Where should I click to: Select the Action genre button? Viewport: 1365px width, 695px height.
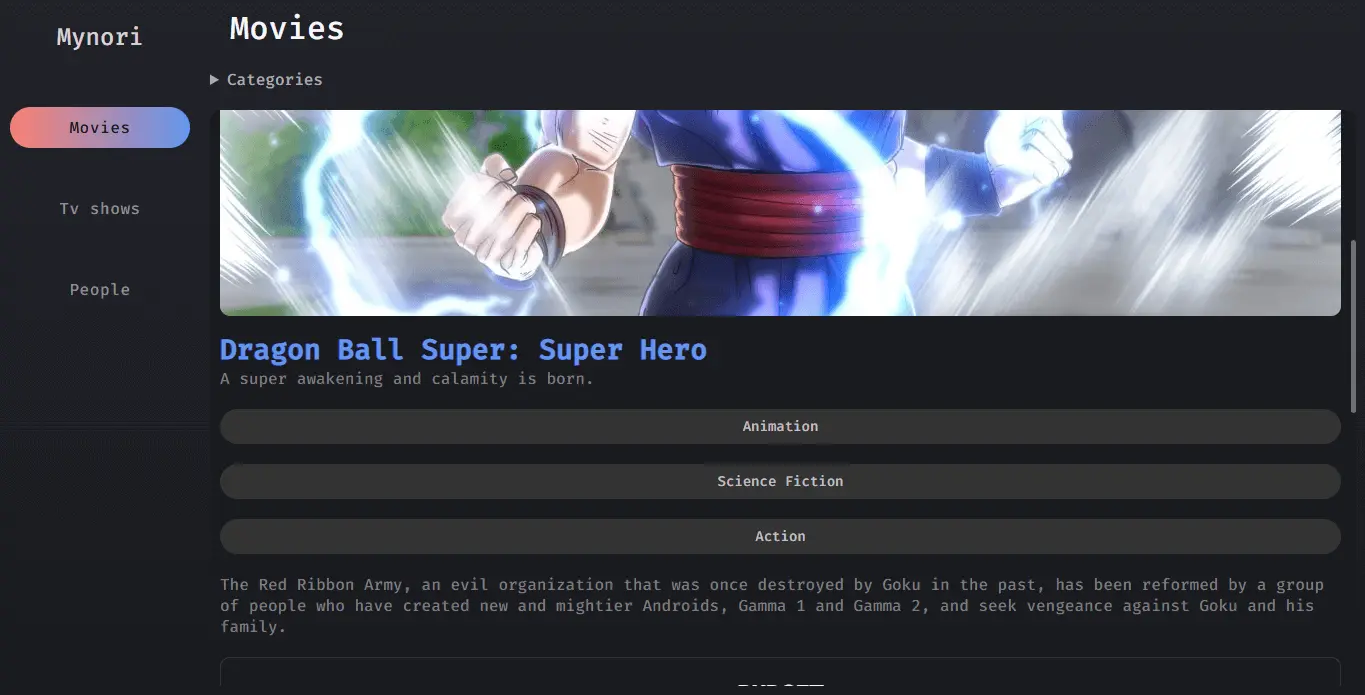point(780,536)
